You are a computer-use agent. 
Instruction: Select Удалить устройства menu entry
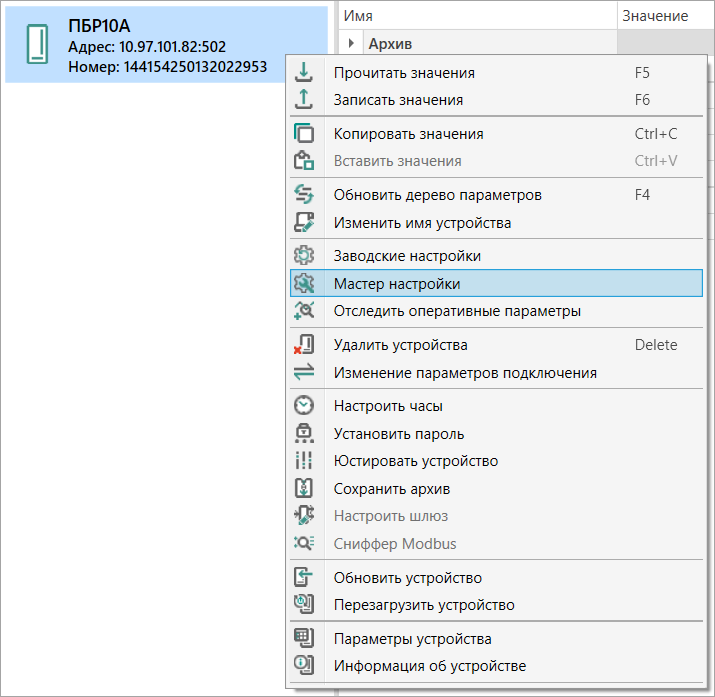496,345
